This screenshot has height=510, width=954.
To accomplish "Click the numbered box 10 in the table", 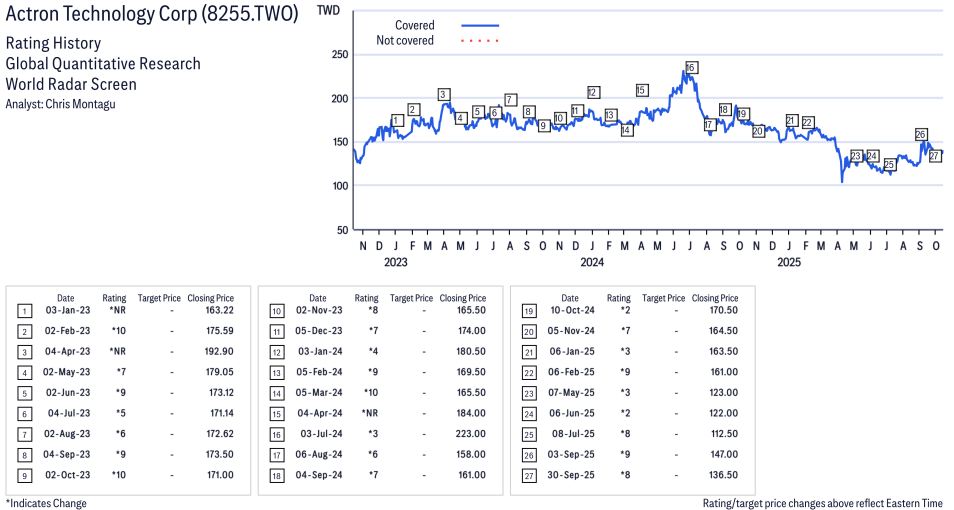I will coord(276,312).
